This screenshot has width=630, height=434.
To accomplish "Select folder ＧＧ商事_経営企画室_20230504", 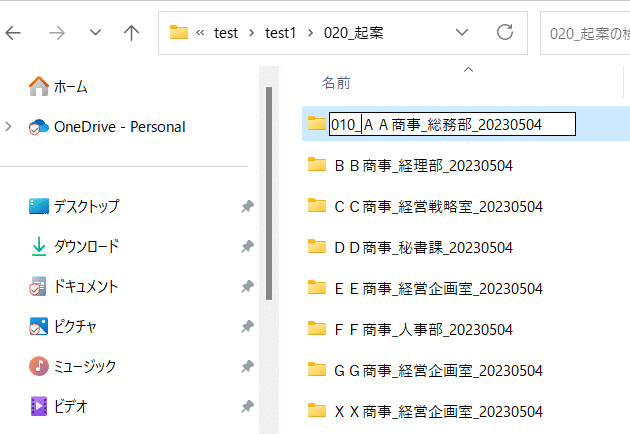I will point(438,371).
